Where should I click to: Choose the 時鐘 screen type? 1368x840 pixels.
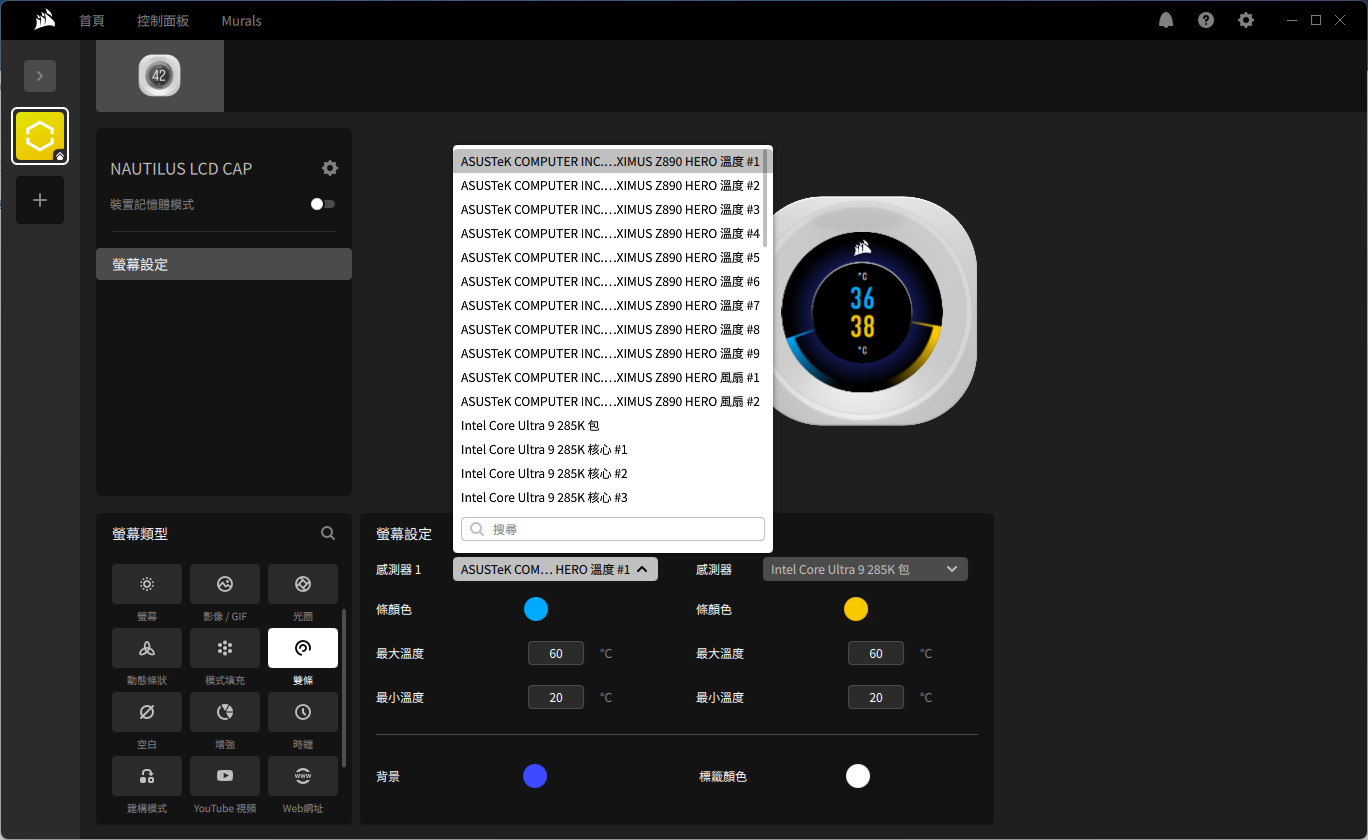click(x=303, y=712)
